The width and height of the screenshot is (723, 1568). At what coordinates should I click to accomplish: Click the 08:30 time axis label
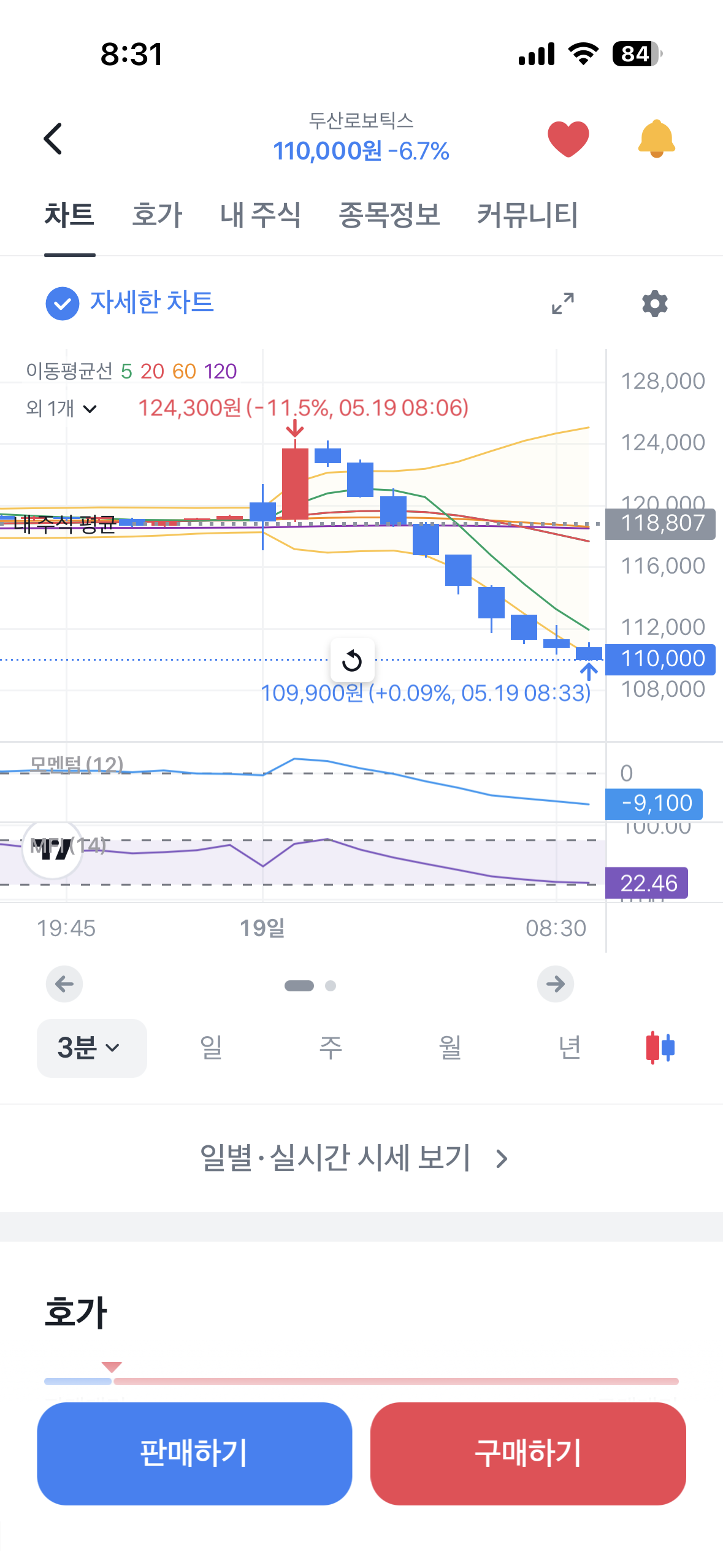pos(556,928)
